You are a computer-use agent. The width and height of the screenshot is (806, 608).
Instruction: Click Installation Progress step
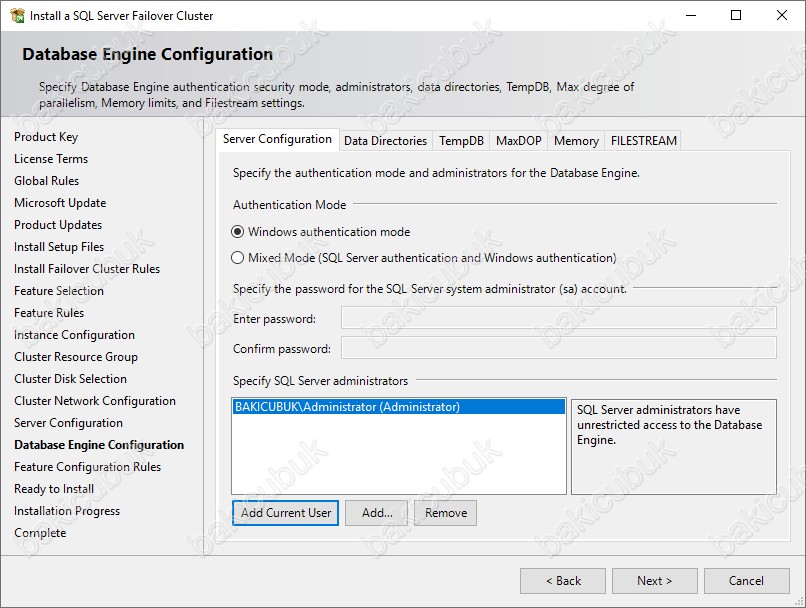(x=67, y=511)
